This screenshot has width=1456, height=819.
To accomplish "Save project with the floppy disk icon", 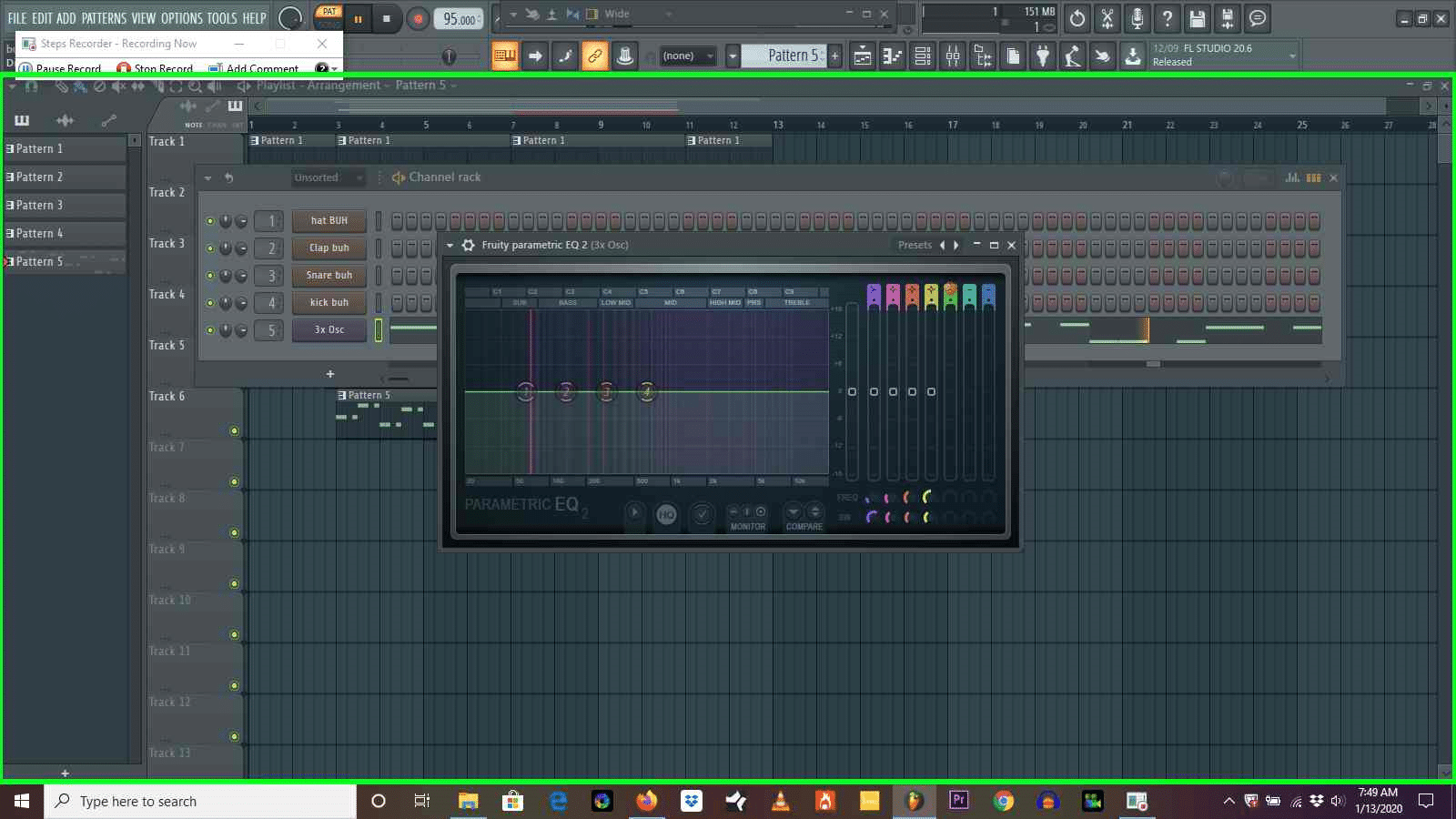I will click(x=1198, y=18).
